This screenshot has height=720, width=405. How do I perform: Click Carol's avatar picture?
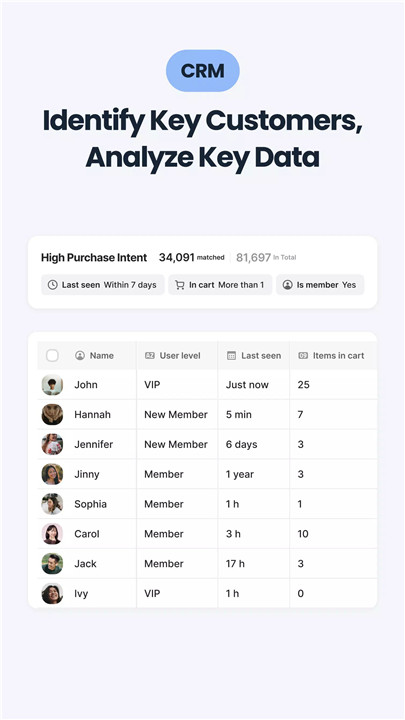click(52, 534)
